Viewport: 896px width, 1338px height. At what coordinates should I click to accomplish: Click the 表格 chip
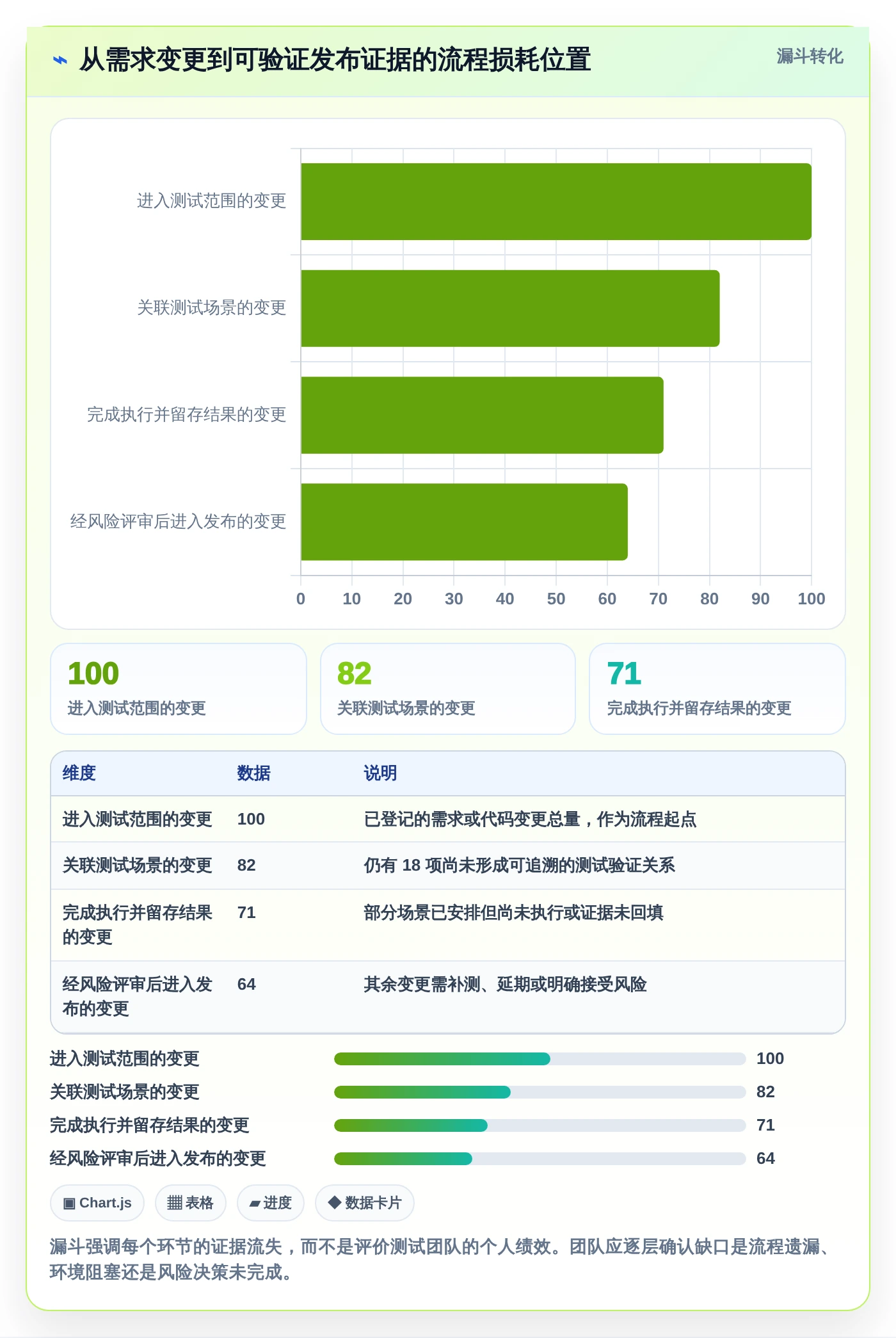190,1203
